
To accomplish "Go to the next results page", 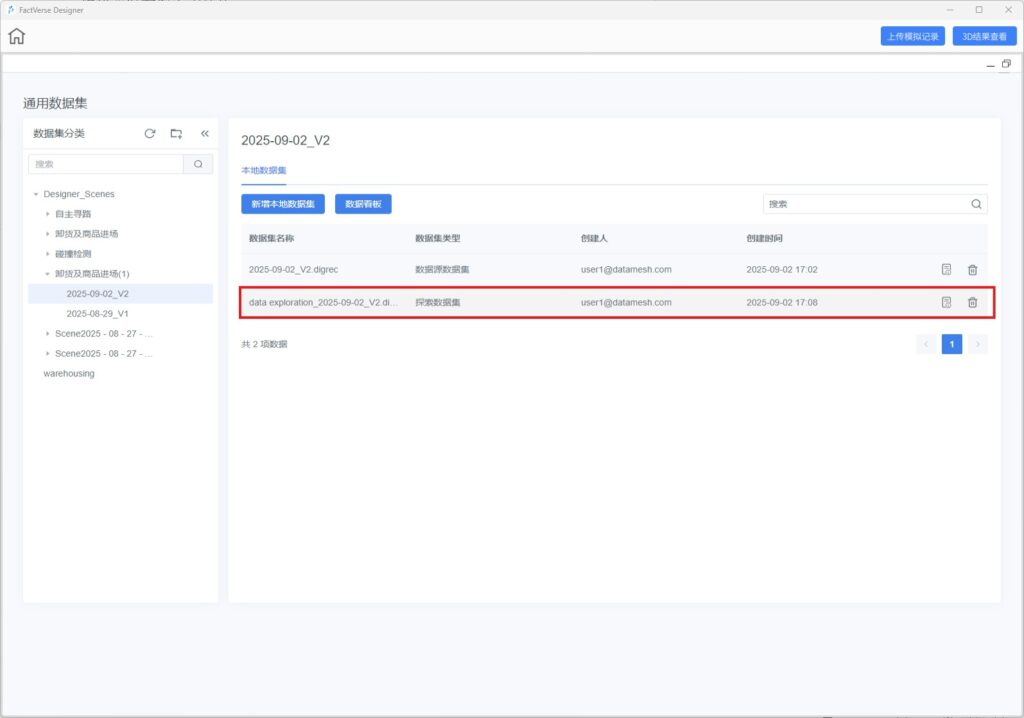I will click(x=978, y=344).
